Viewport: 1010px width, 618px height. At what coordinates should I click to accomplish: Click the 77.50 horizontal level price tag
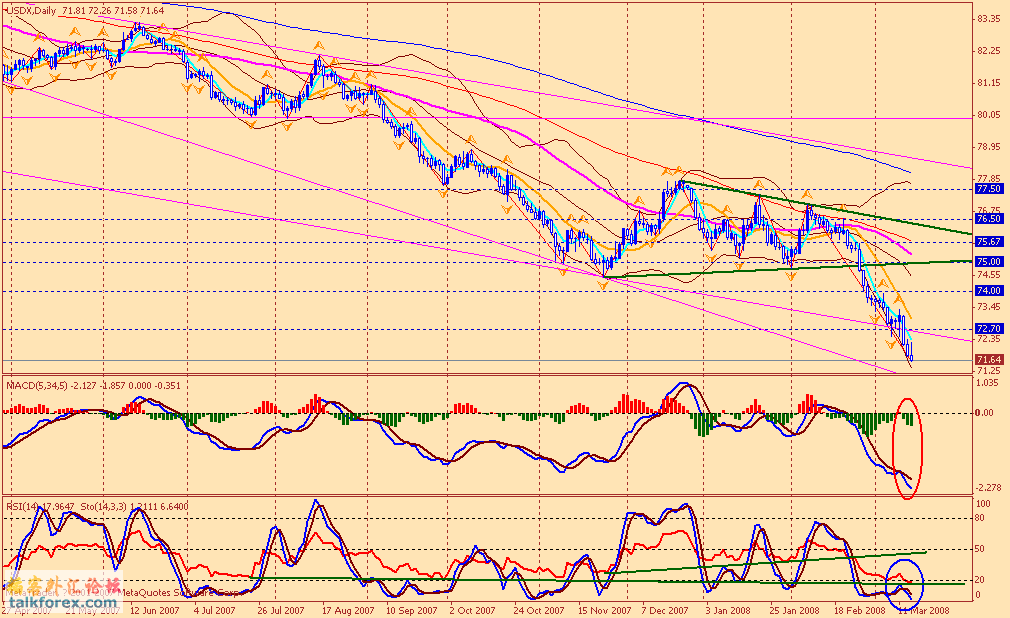[x=989, y=189]
